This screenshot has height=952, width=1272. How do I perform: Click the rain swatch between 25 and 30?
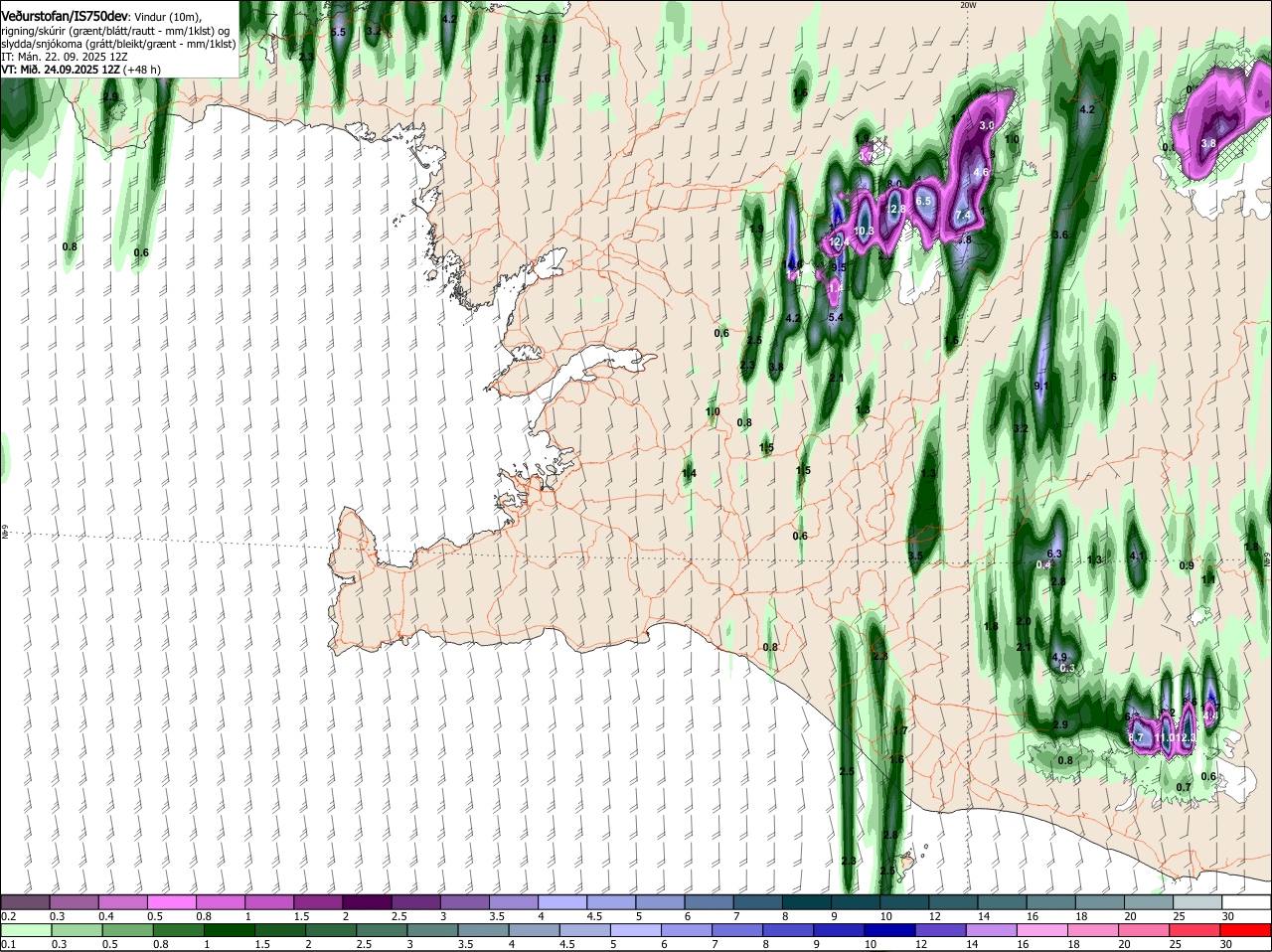pyautogui.click(x=1195, y=930)
